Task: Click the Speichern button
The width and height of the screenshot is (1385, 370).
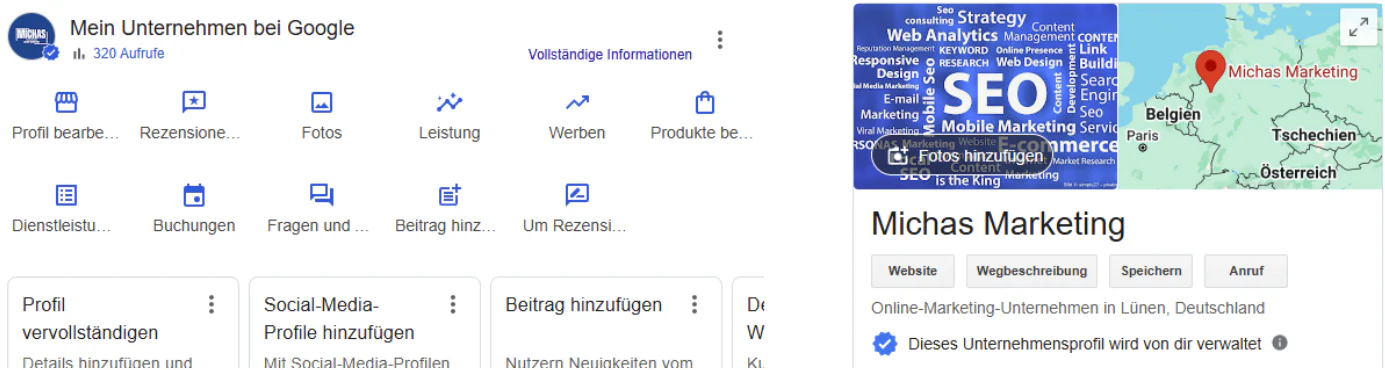Action: 1151,271
